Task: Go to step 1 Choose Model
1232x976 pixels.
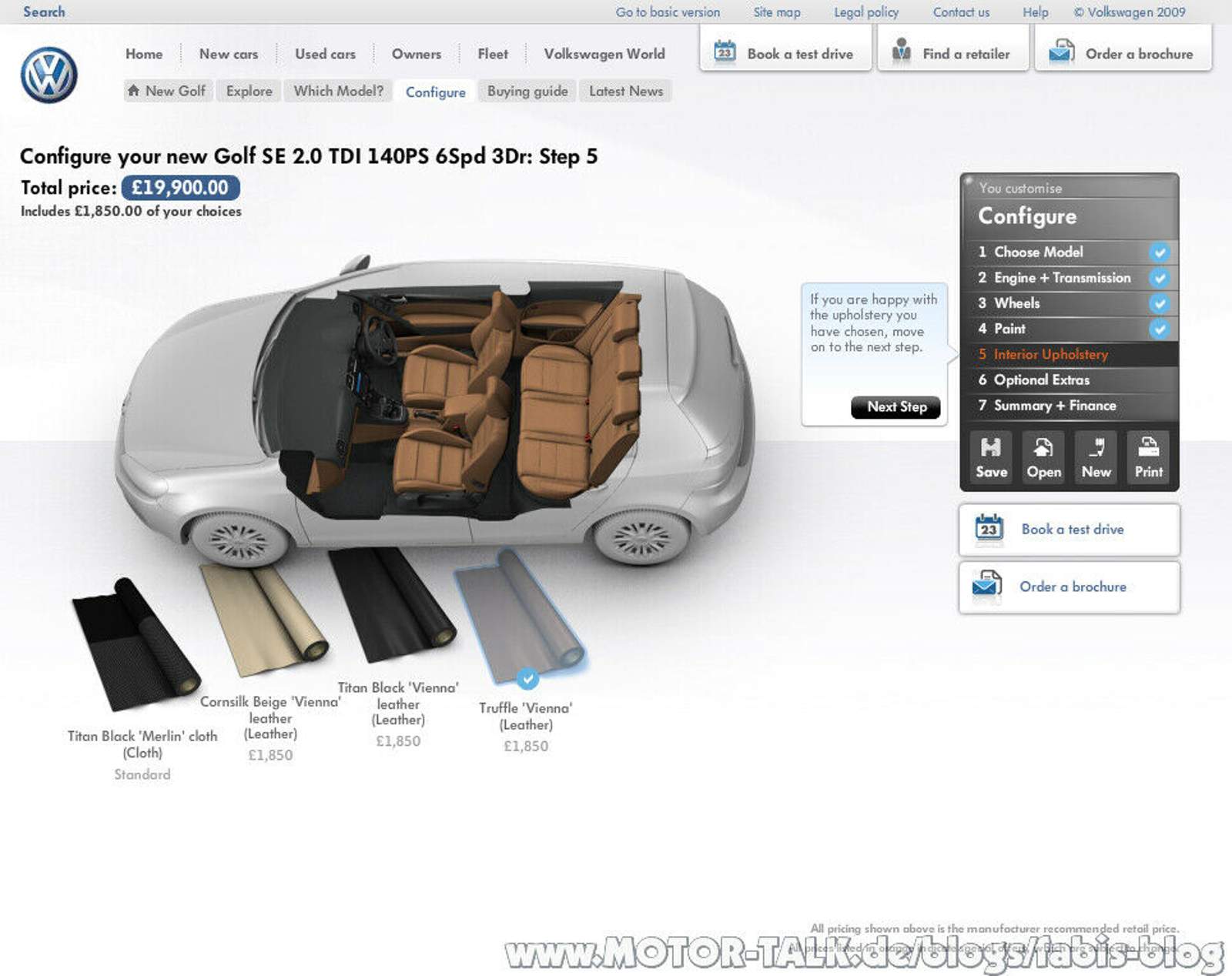Action: click(x=1070, y=252)
